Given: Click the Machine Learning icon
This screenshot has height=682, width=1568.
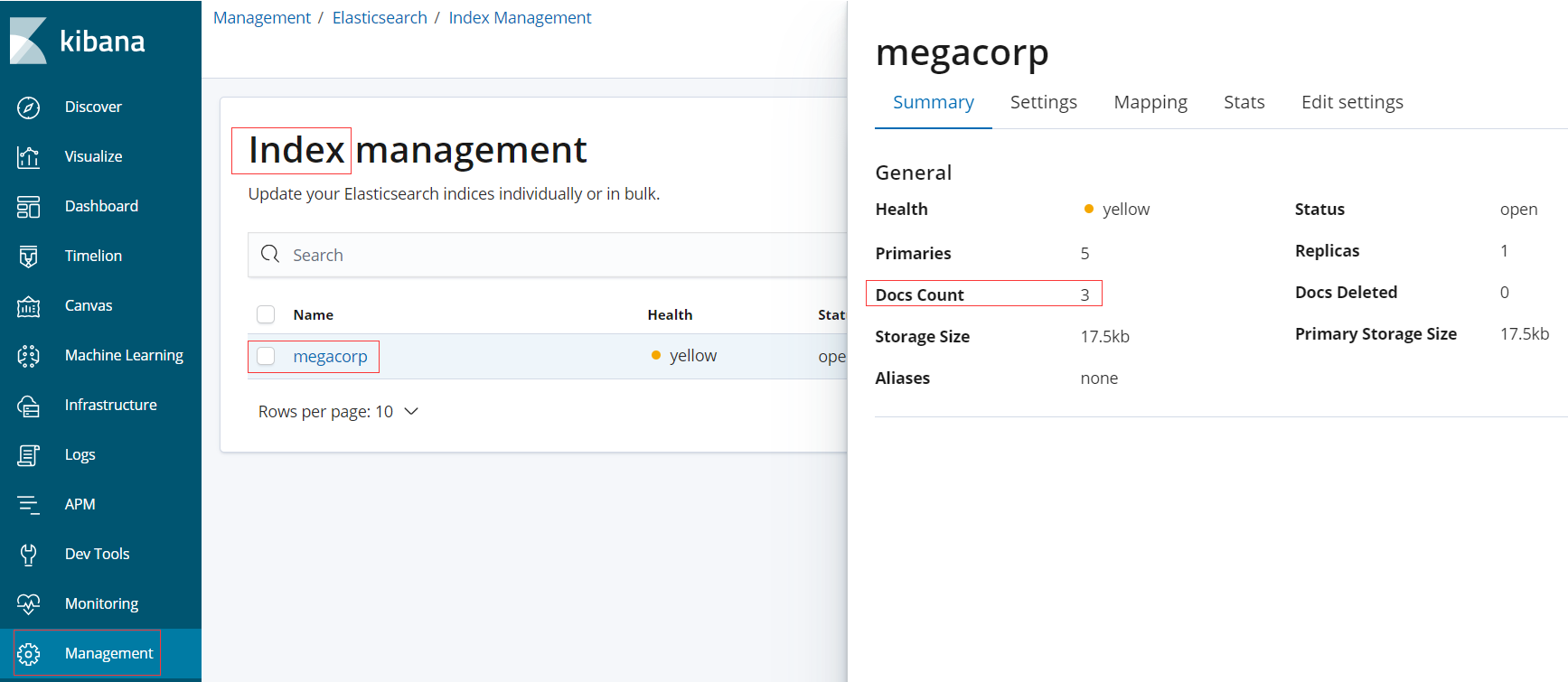Looking at the screenshot, I should [28, 356].
